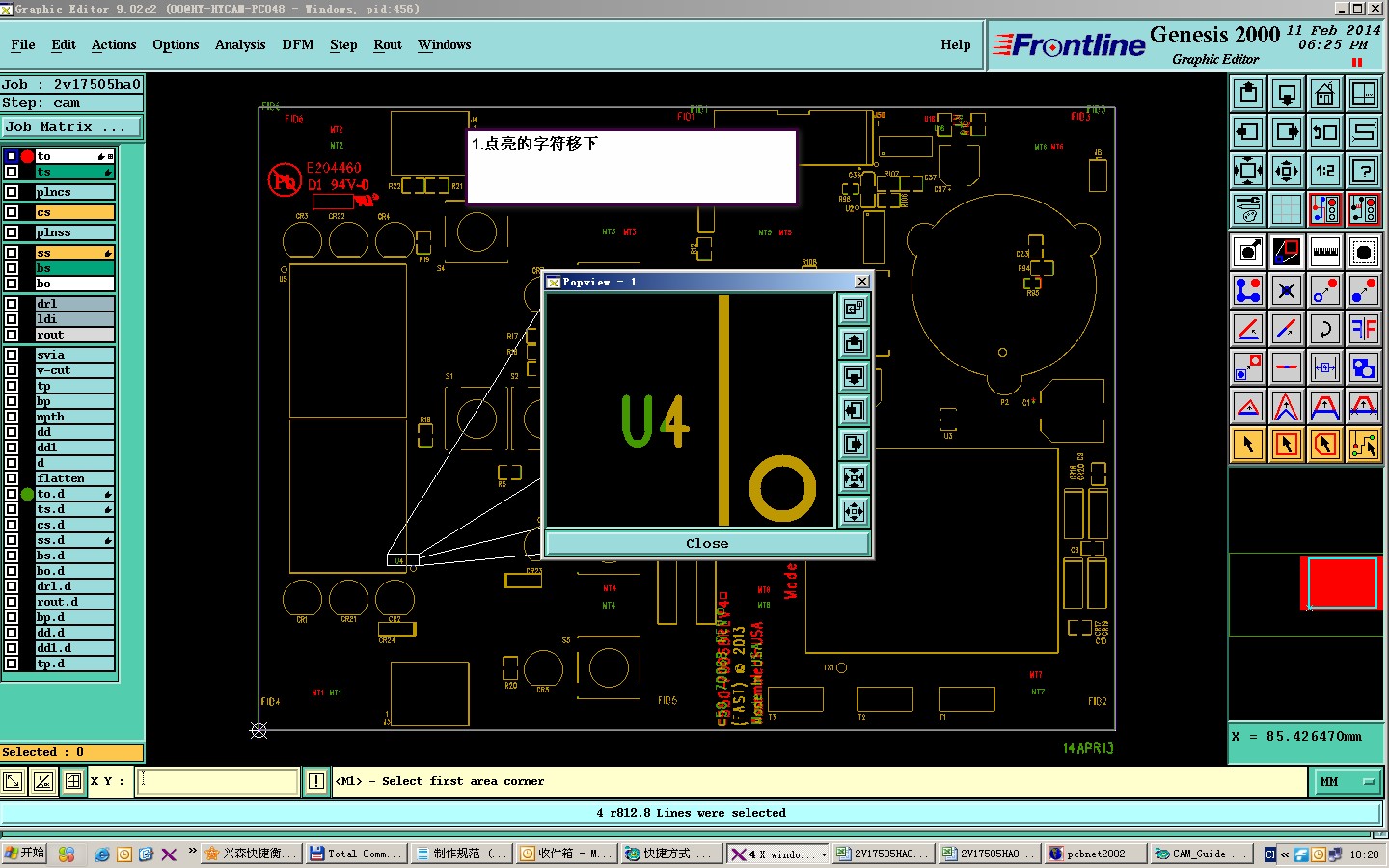Click the zoom in arrows icon
The image size is (1389, 868).
pyautogui.click(x=1248, y=171)
